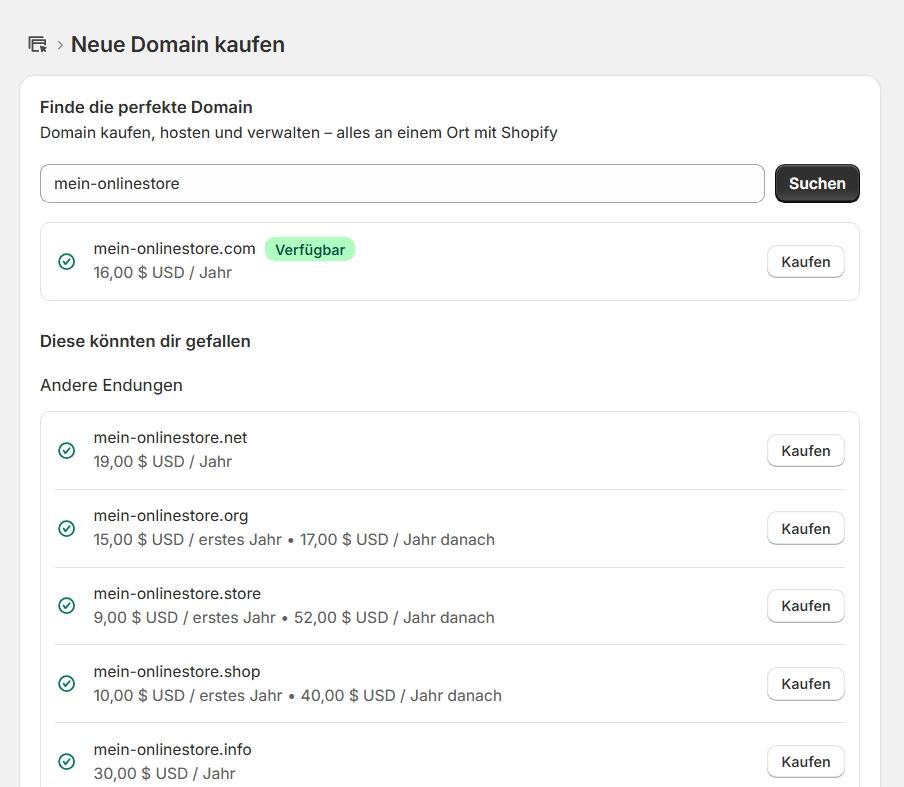Select the mein-onlinestore.com domain name
The image size is (904, 787).
(174, 248)
